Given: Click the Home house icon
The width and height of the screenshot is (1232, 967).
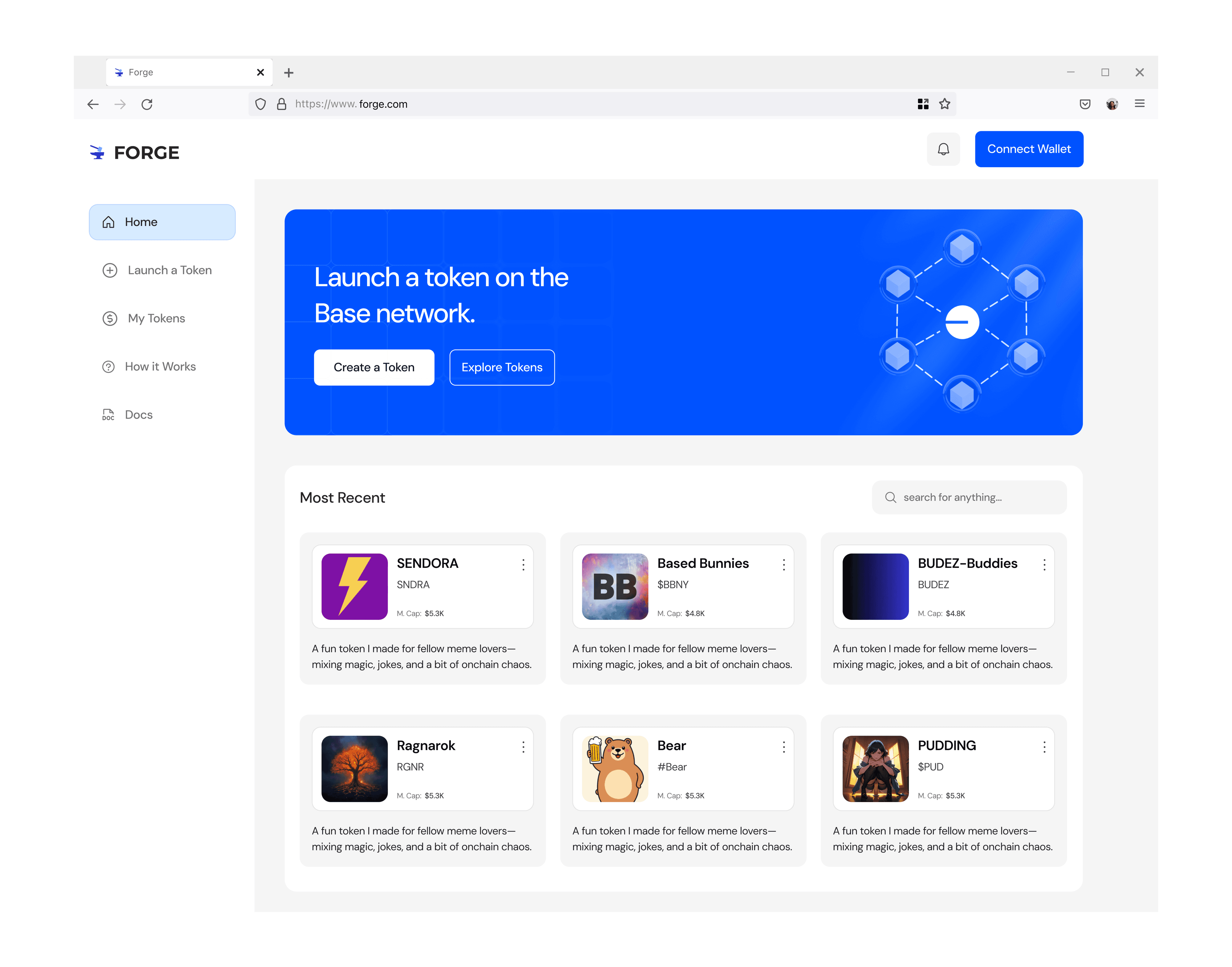Looking at the screenshot, I should click(x=109, y=222).
